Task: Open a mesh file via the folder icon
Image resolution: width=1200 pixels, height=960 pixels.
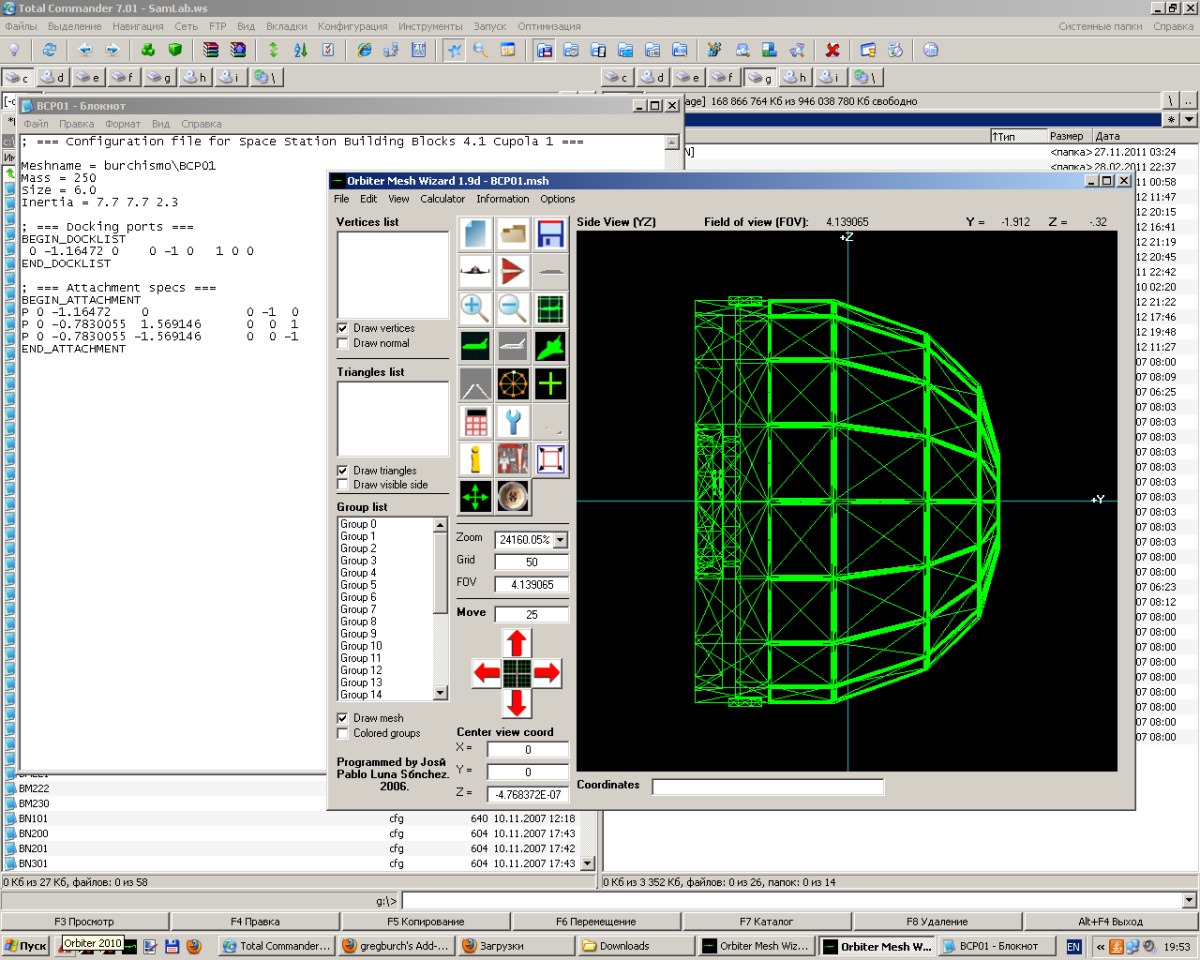Action: 513,234
